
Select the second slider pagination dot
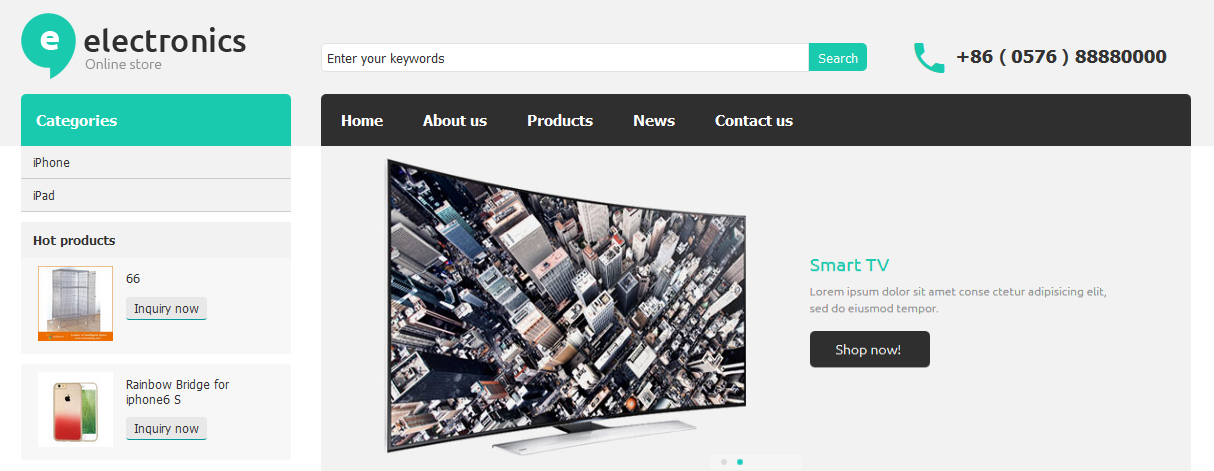pos(740,462)
